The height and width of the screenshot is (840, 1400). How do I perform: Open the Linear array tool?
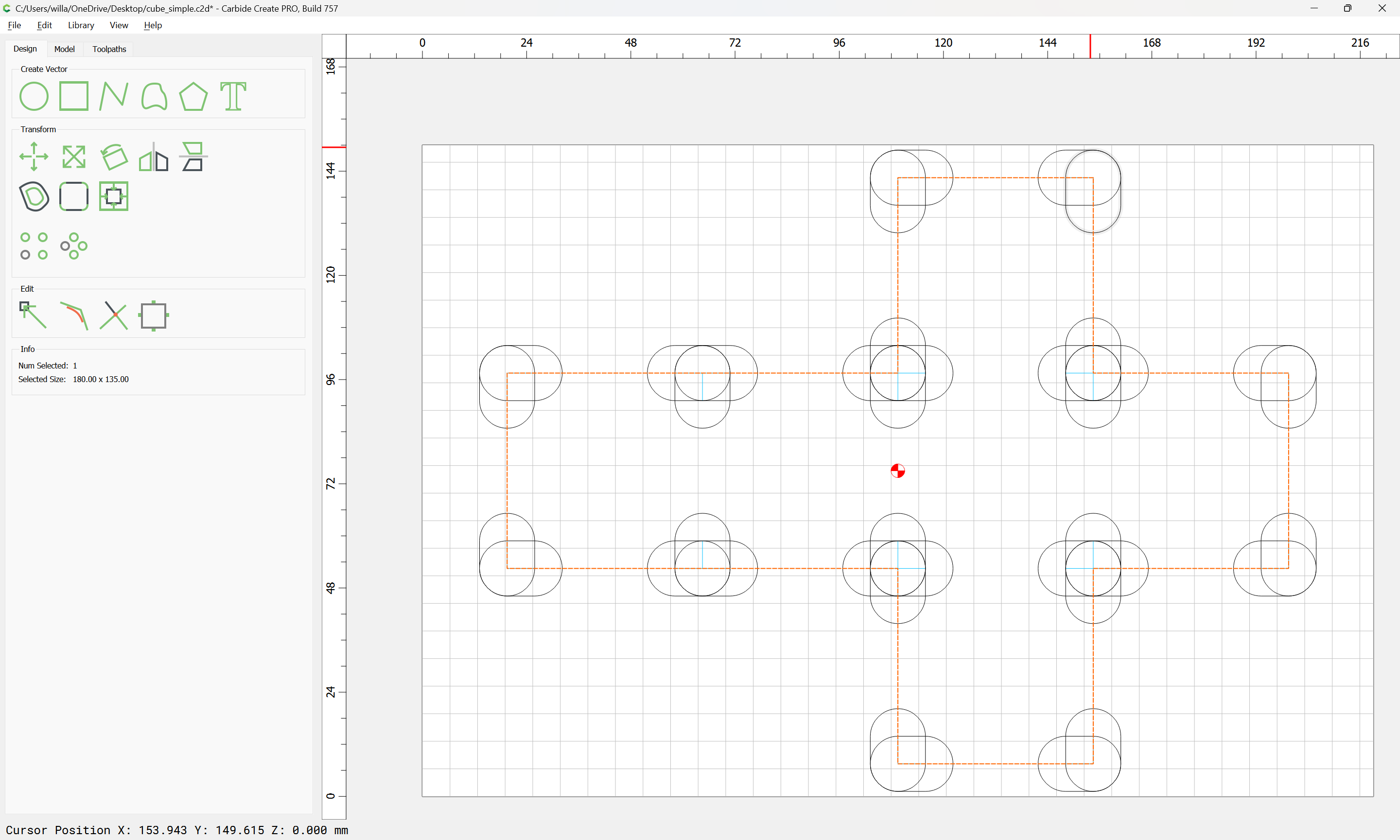34,246
